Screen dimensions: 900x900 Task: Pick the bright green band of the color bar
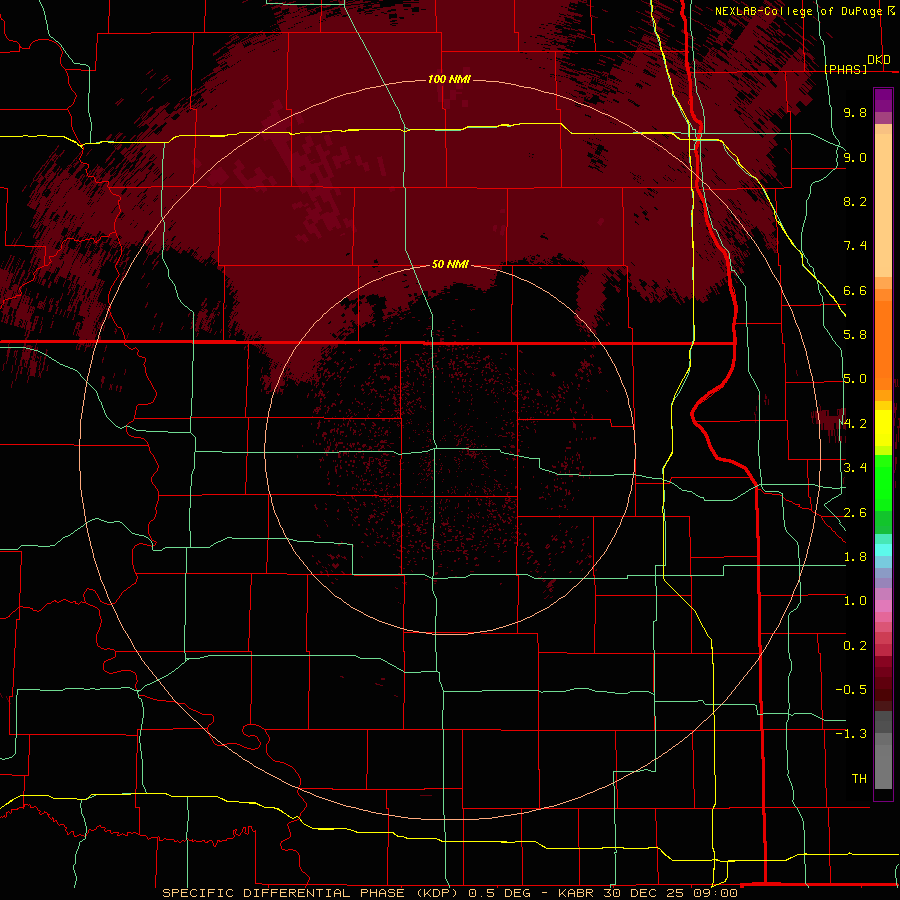(883, 483)
